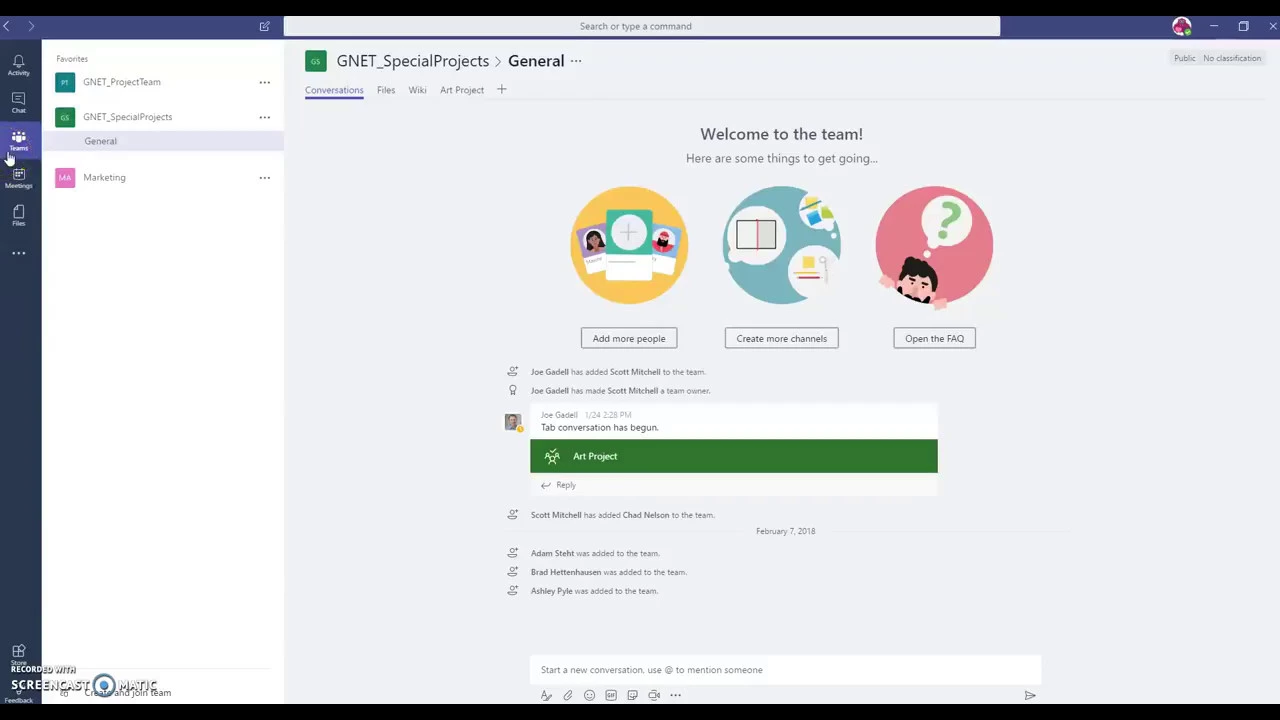Send the message with the arrow icon
The height and width of the screenshot is (720, 1280).
click(1030, 695)
